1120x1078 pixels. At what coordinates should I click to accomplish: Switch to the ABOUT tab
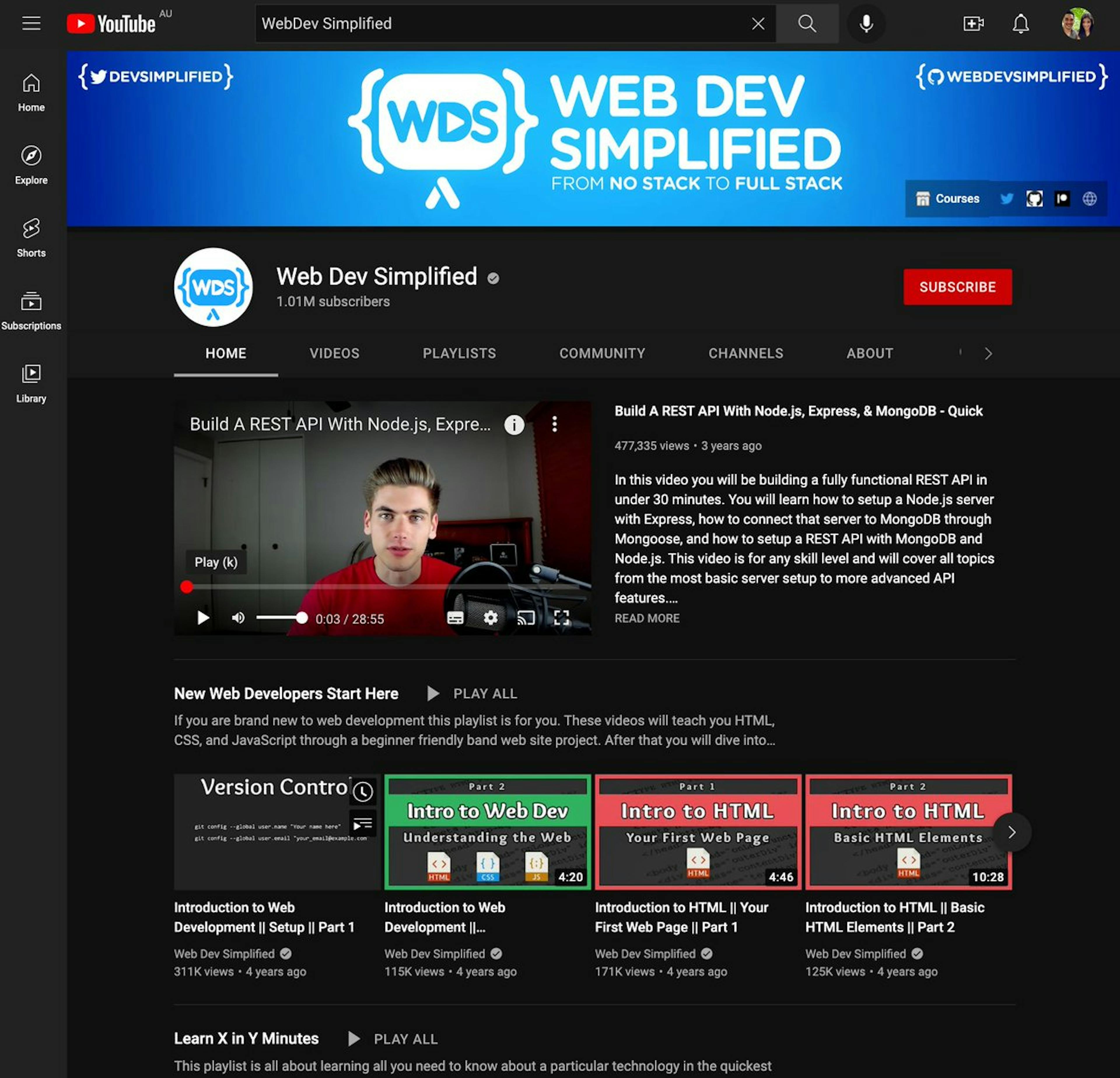click(870, 353)
